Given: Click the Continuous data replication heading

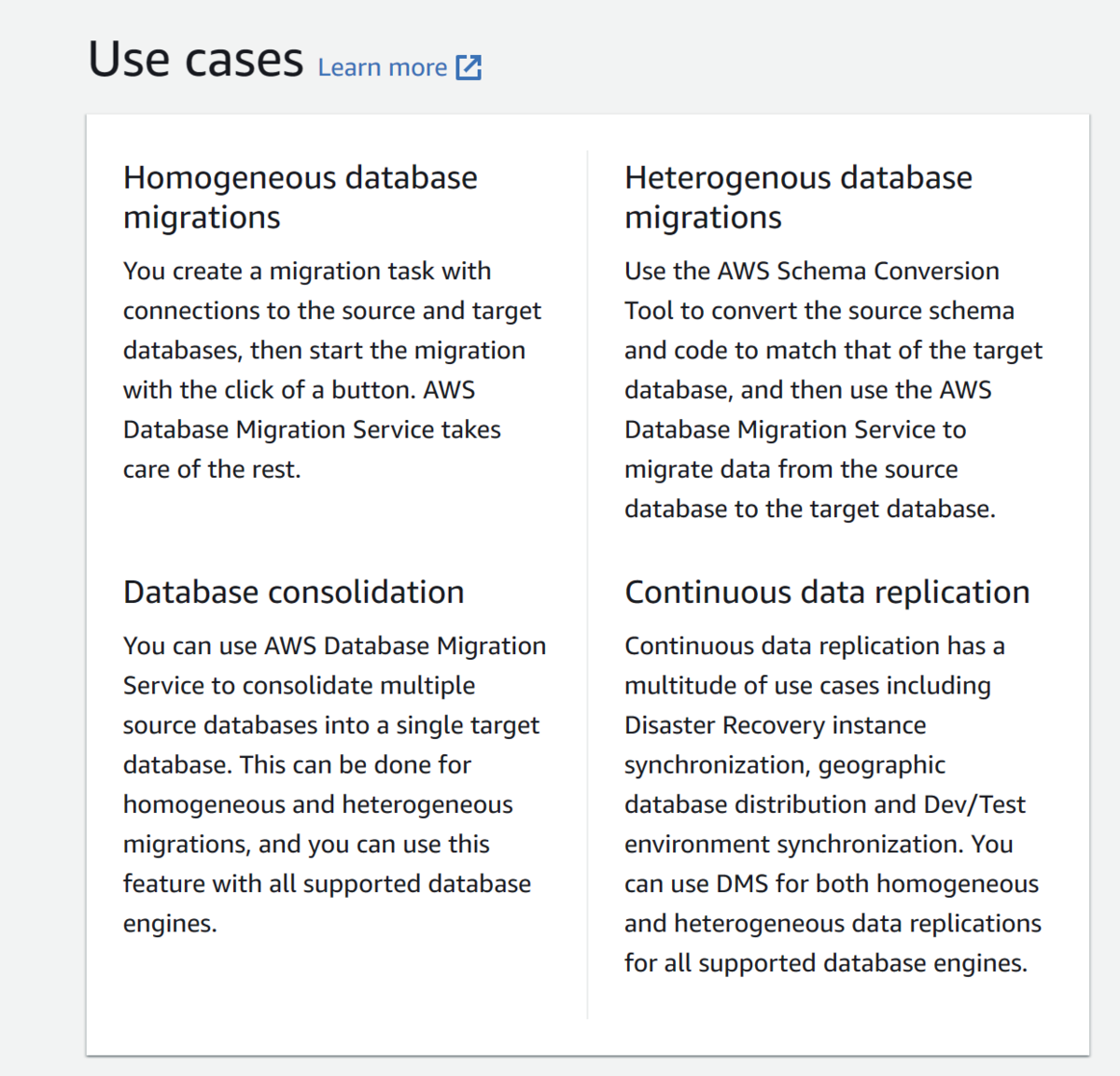Looking at the screenshot, I should click(x=827, y=592).
